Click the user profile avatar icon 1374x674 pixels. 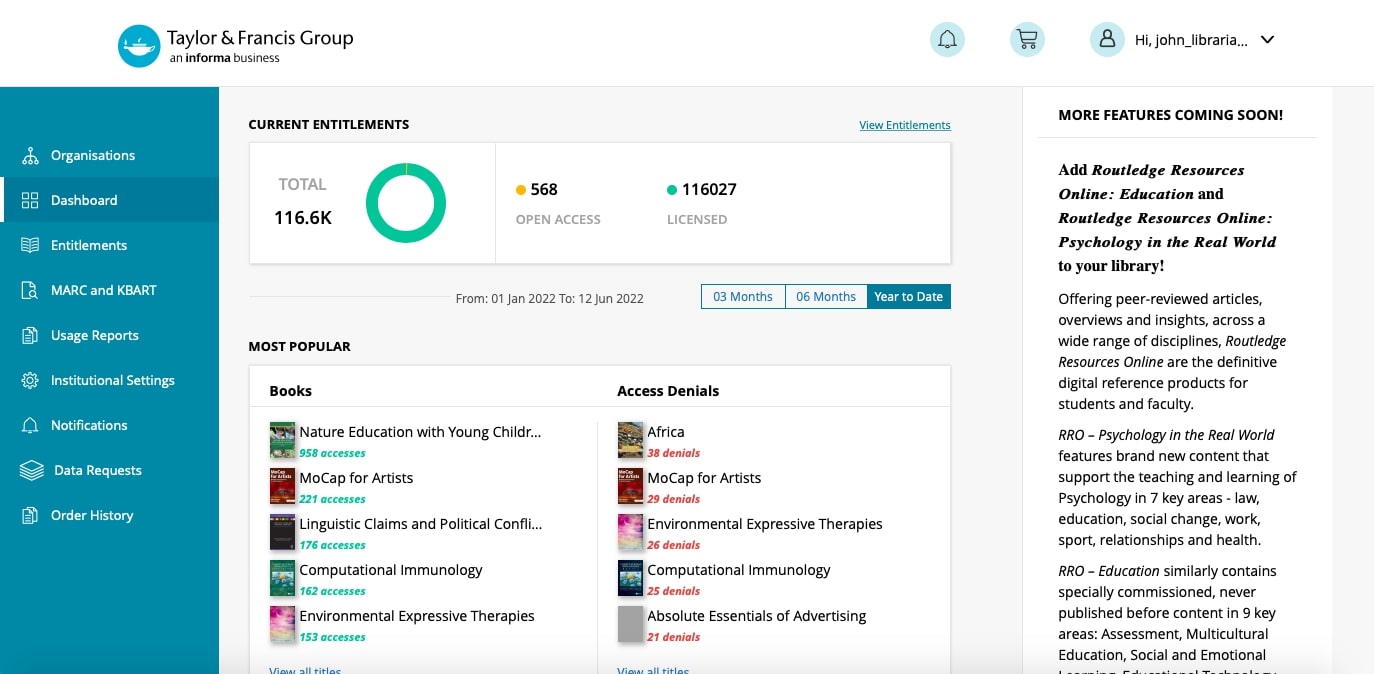(1107, 40)
